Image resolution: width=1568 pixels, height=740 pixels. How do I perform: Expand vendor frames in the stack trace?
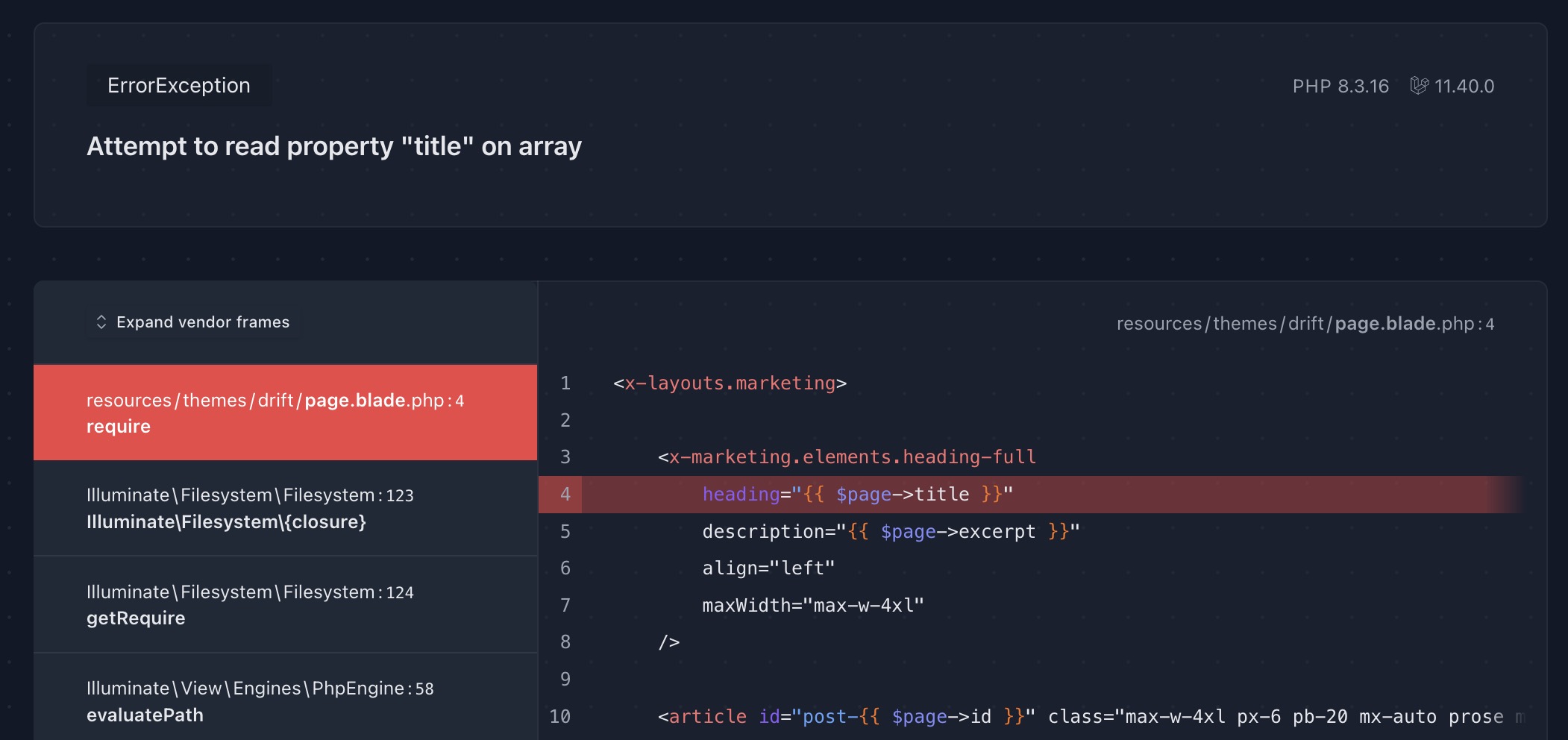pyautogui.click(x=202, y=322)
